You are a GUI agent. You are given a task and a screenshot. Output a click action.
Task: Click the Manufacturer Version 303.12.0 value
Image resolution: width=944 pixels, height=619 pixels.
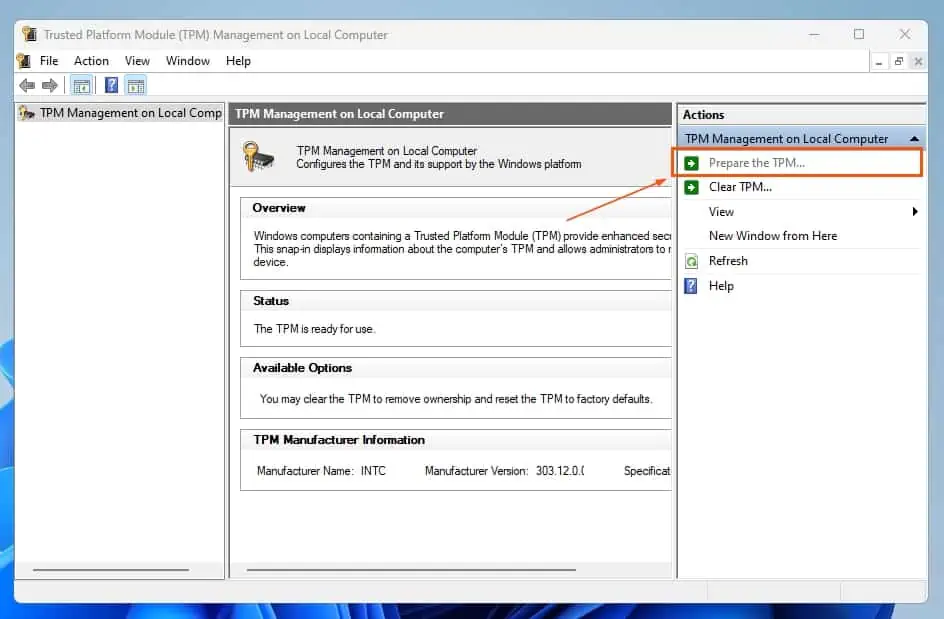click(x=560, y=471)
